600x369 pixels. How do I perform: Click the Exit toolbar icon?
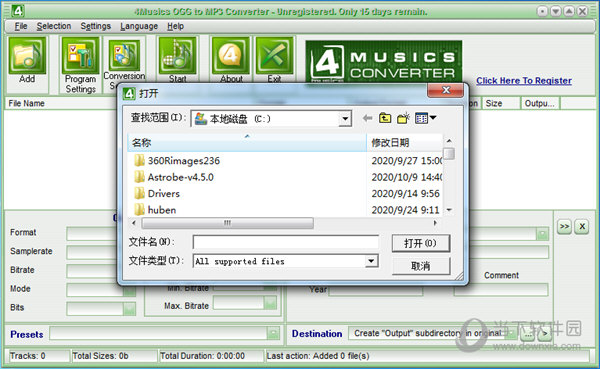(x=275, y=56)
